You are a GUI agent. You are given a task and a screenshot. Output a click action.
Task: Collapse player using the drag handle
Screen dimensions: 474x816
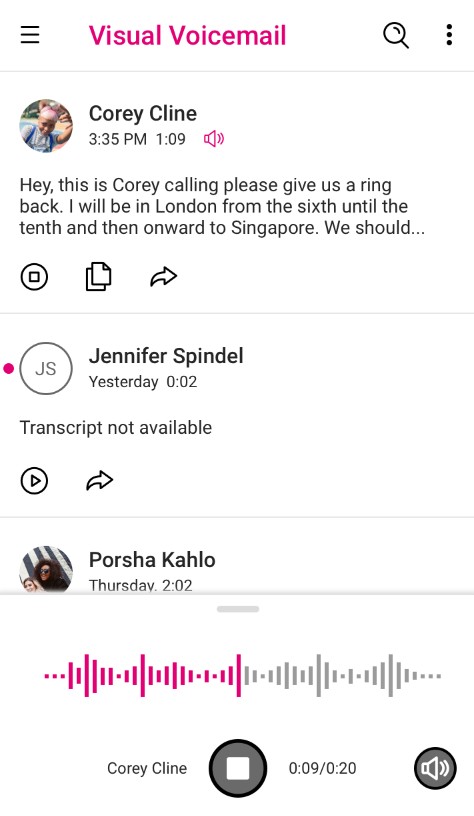coord(238,609)
